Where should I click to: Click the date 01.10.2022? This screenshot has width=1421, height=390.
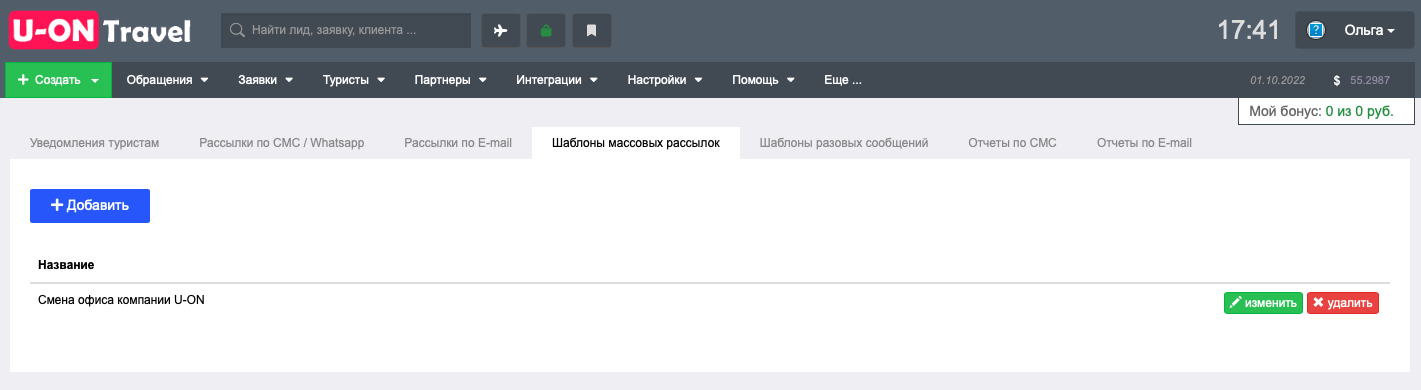pyautogui.click(x=1279, y=80)
